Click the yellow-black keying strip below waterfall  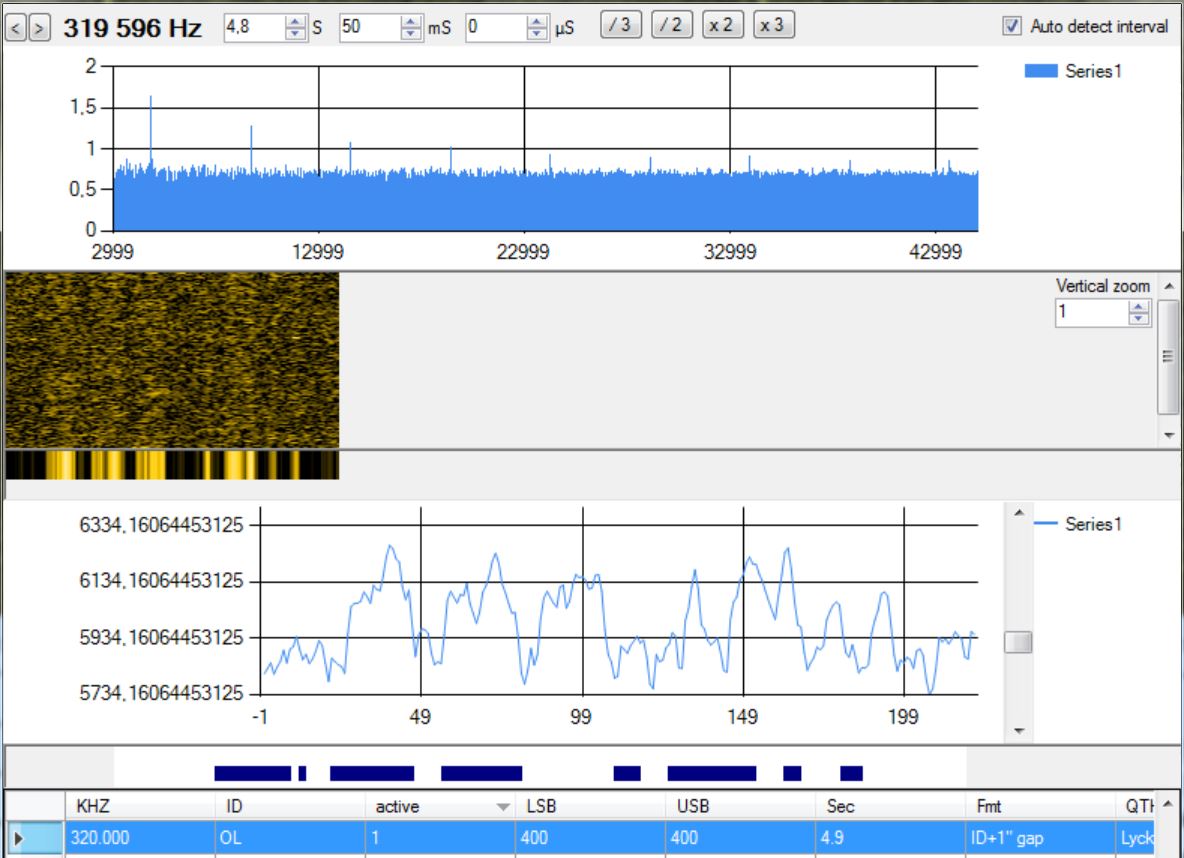[x=172, y=464]
